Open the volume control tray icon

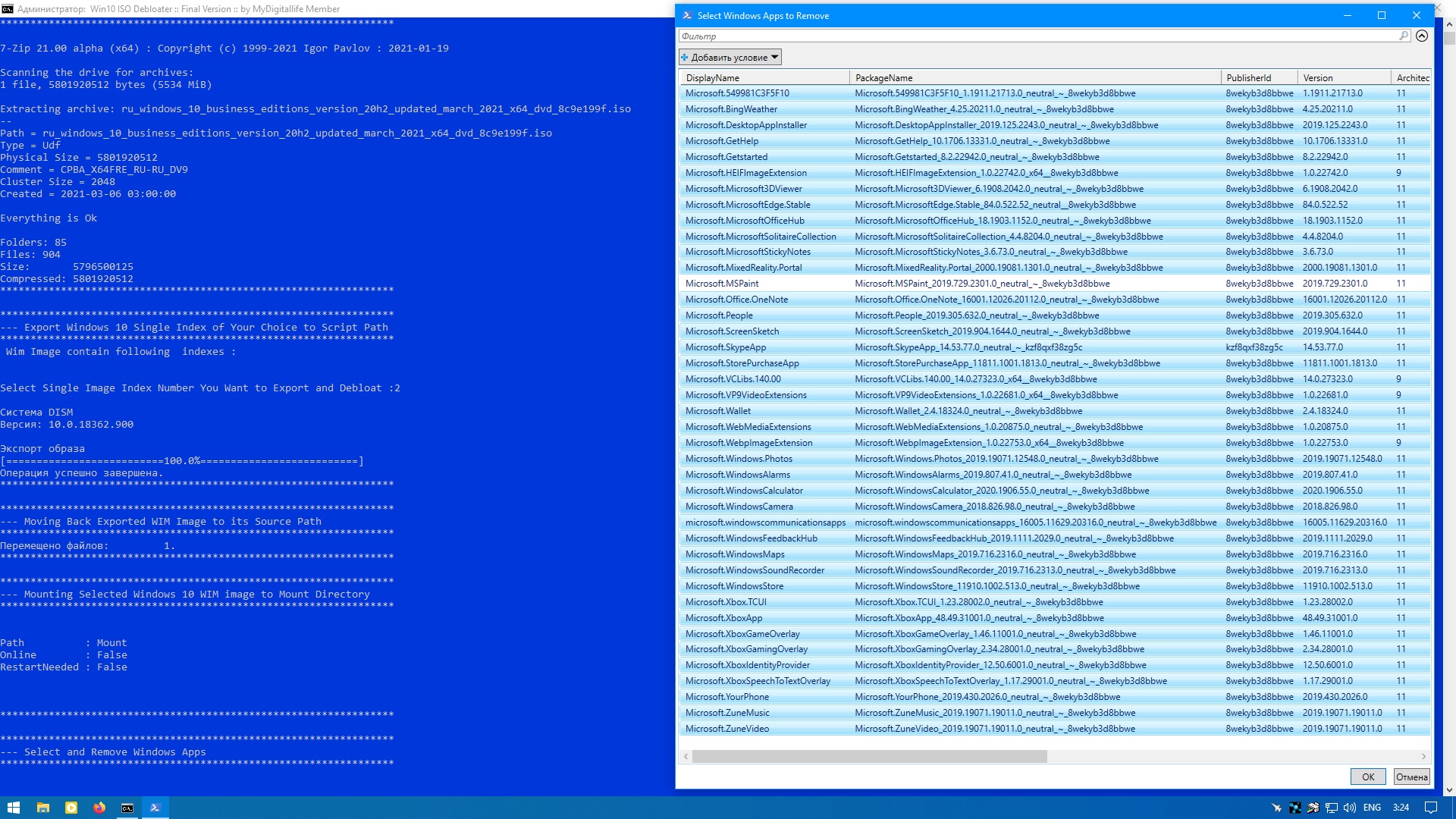1349,808
